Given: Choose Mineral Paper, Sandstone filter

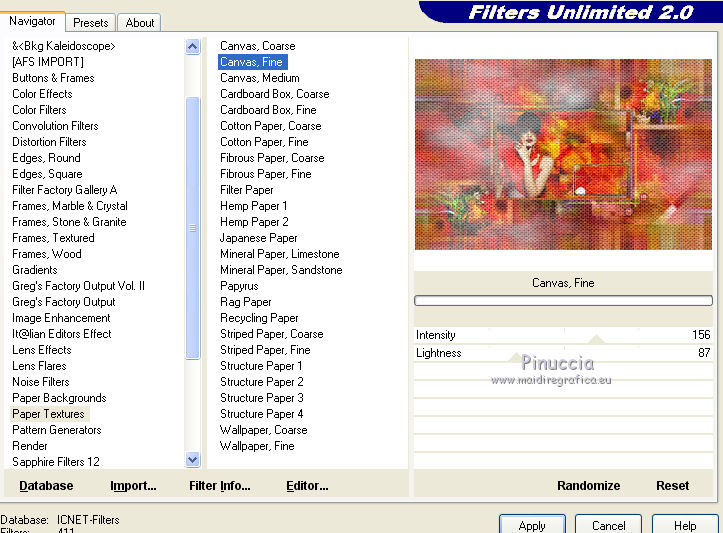Looking at the screenshot, I should (x=281, y=270).
